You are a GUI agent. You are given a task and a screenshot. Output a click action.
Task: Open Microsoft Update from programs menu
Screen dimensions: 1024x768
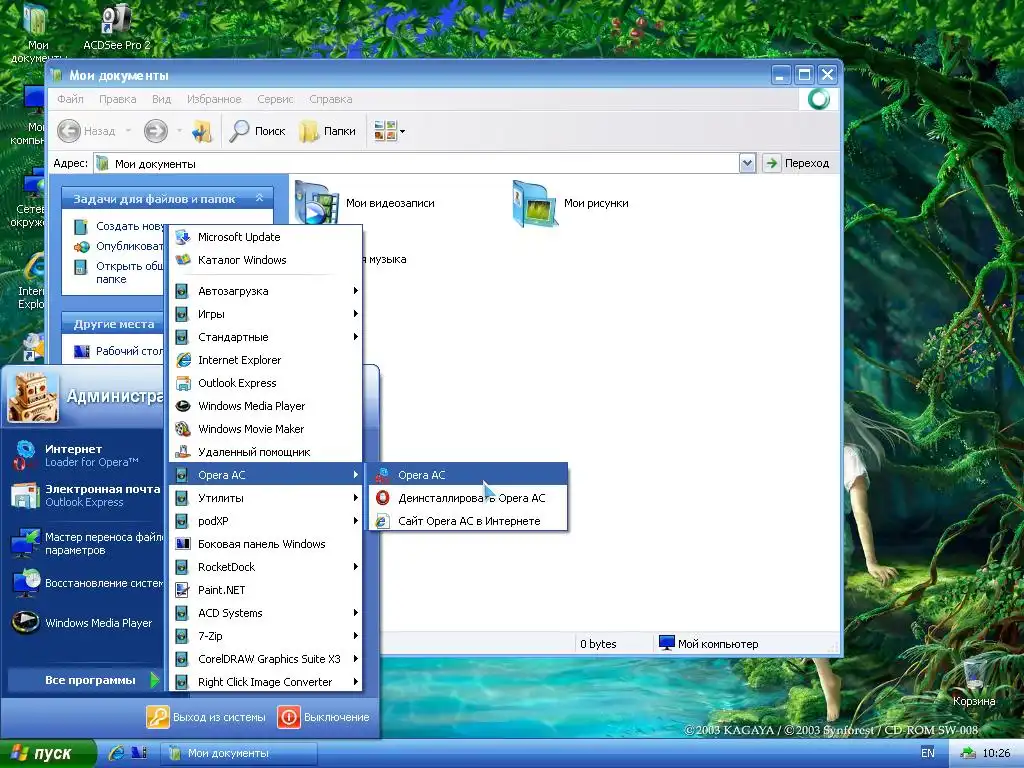[x=265, y=237]
